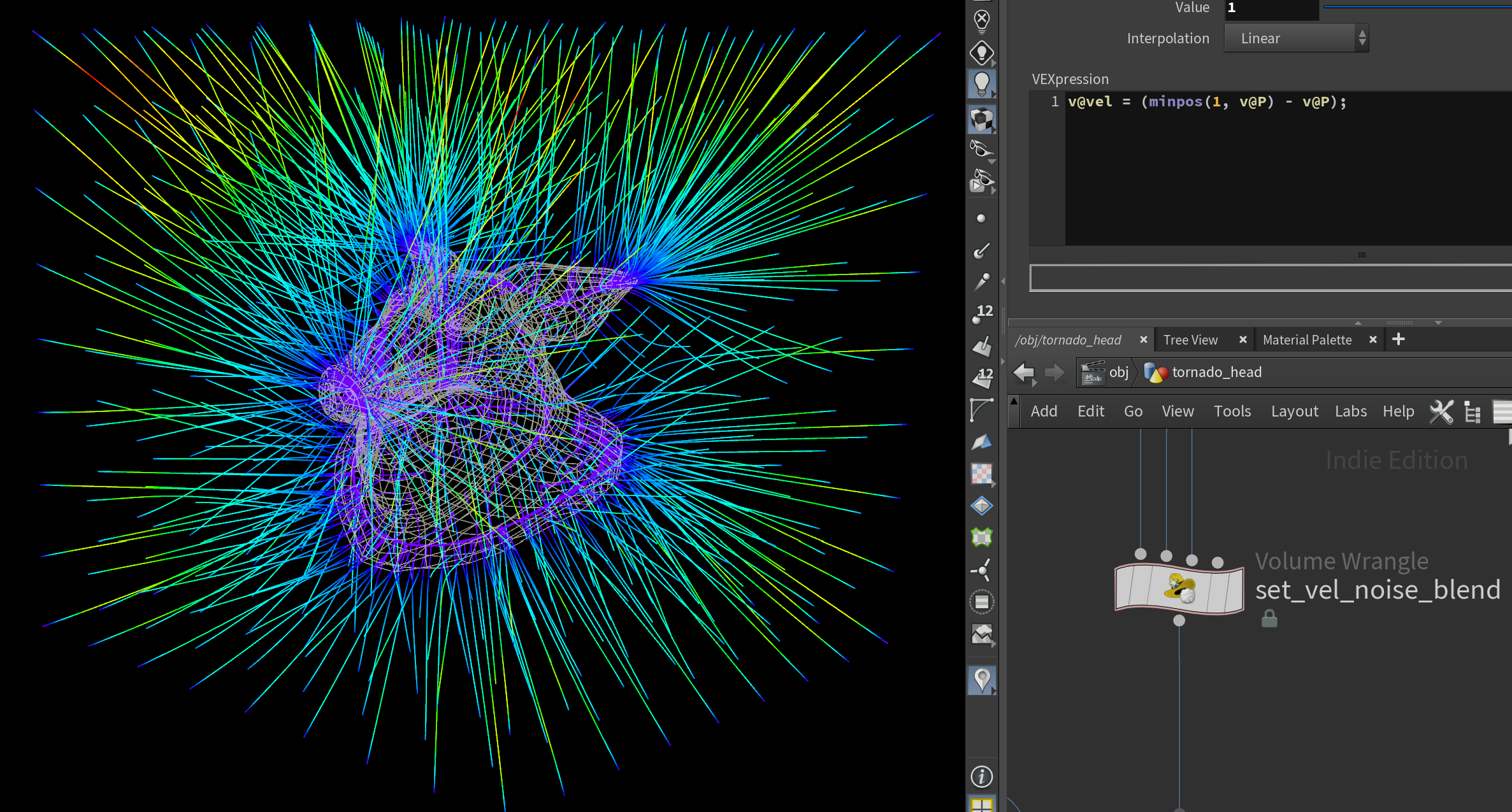
Task: Click the headlight-only lighting bulb icon
Action: point(982,52)
